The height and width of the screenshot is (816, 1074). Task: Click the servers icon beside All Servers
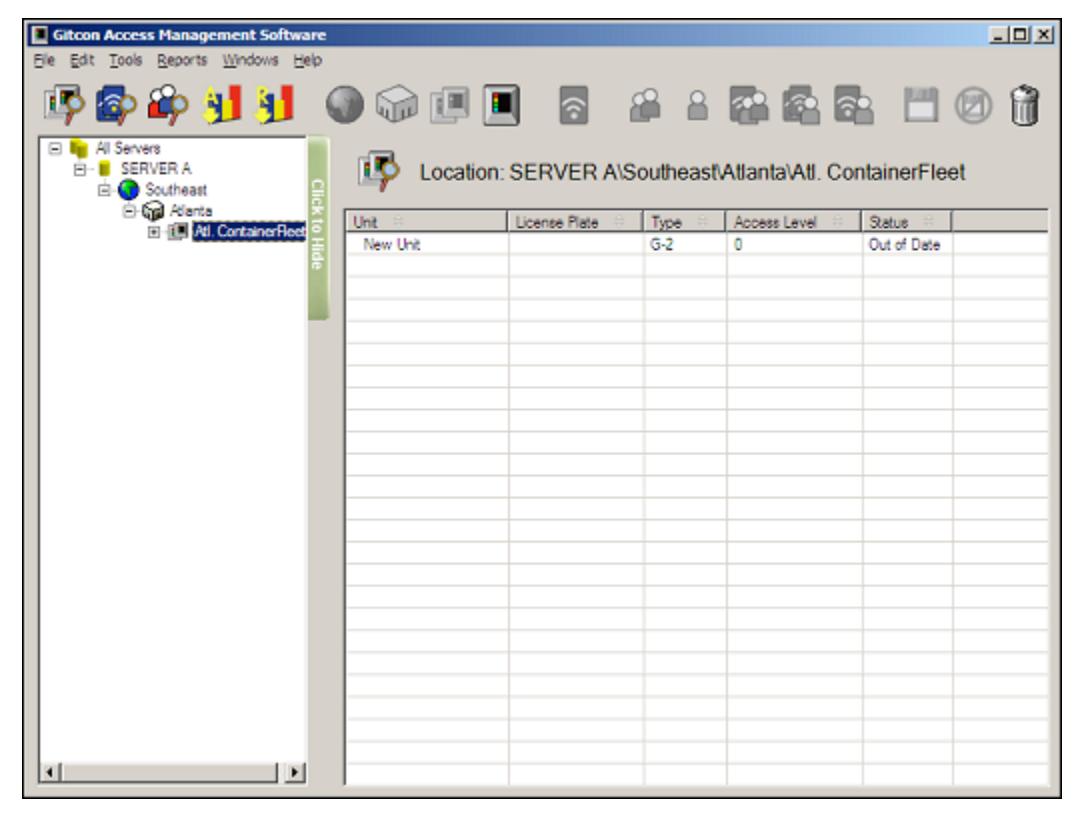click(x=79, y=148)
